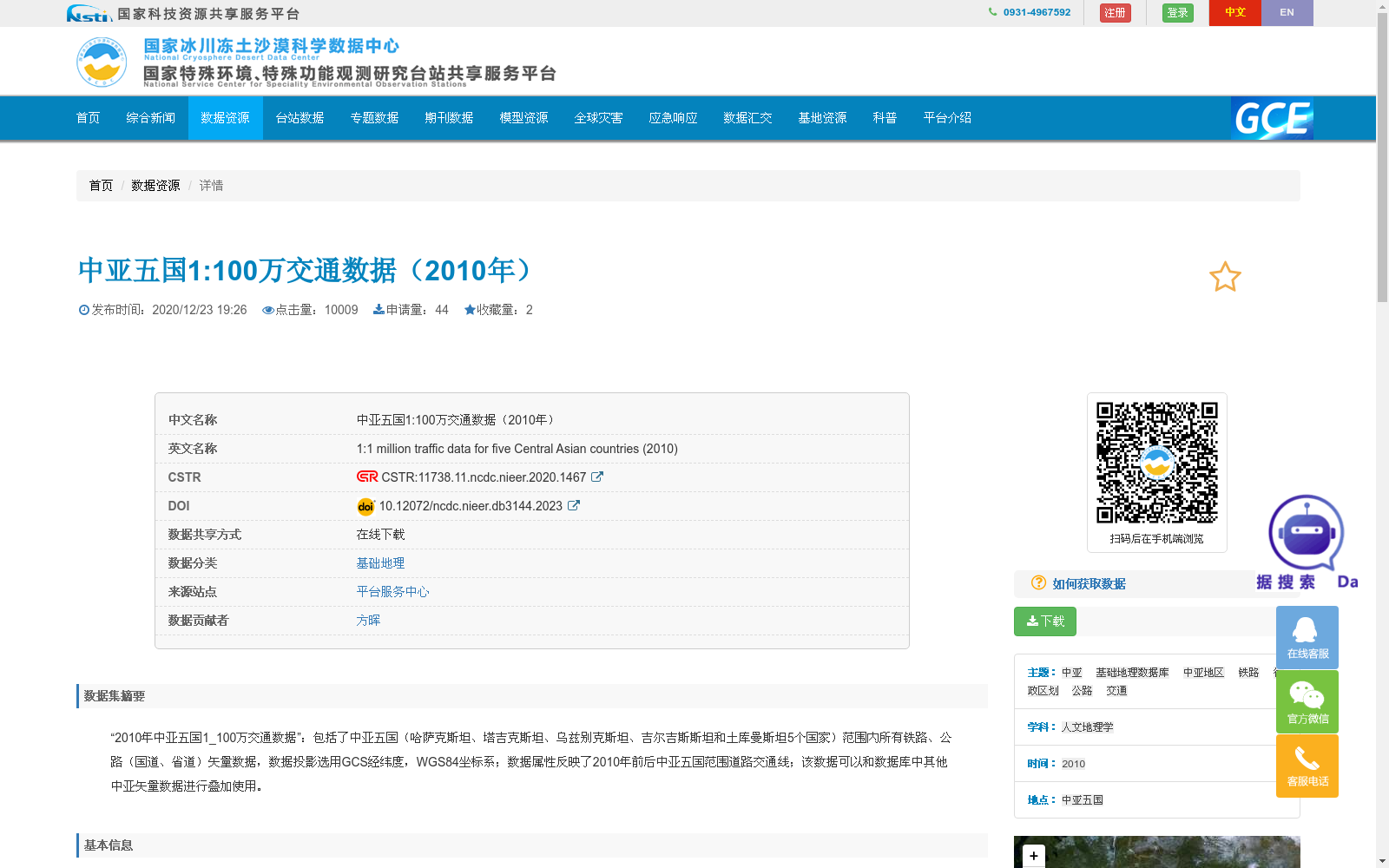
Task: Open contributor 方晖 link
Action: click(x=368, y=621)
